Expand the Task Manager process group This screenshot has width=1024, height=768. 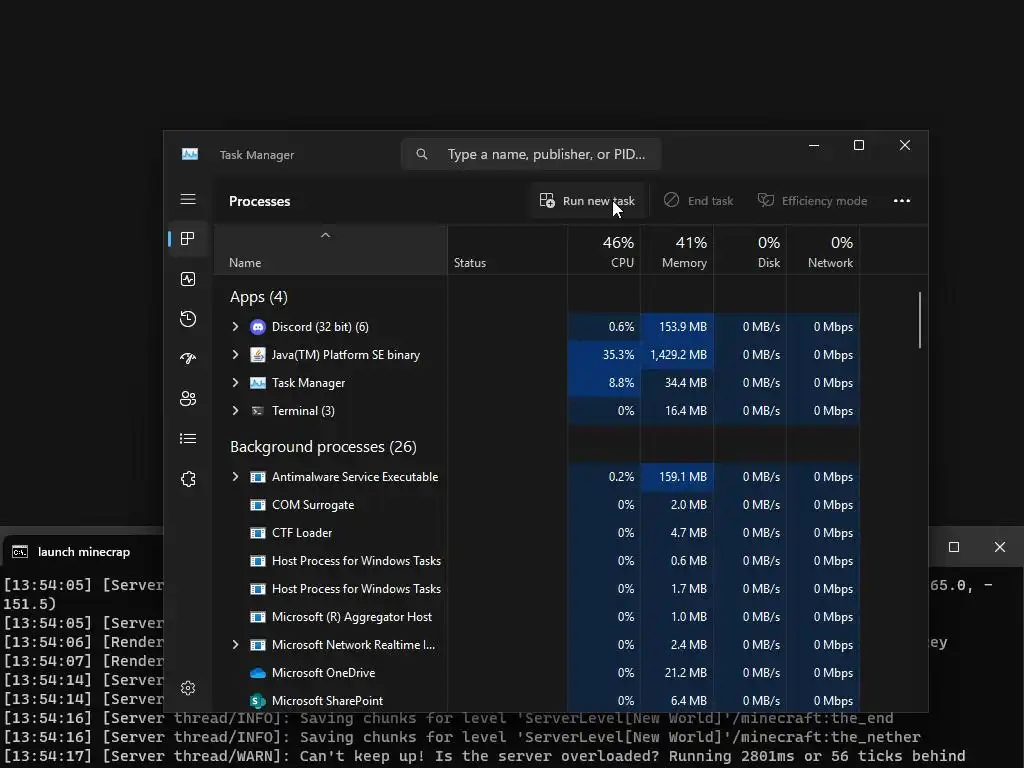click(235, 383)
